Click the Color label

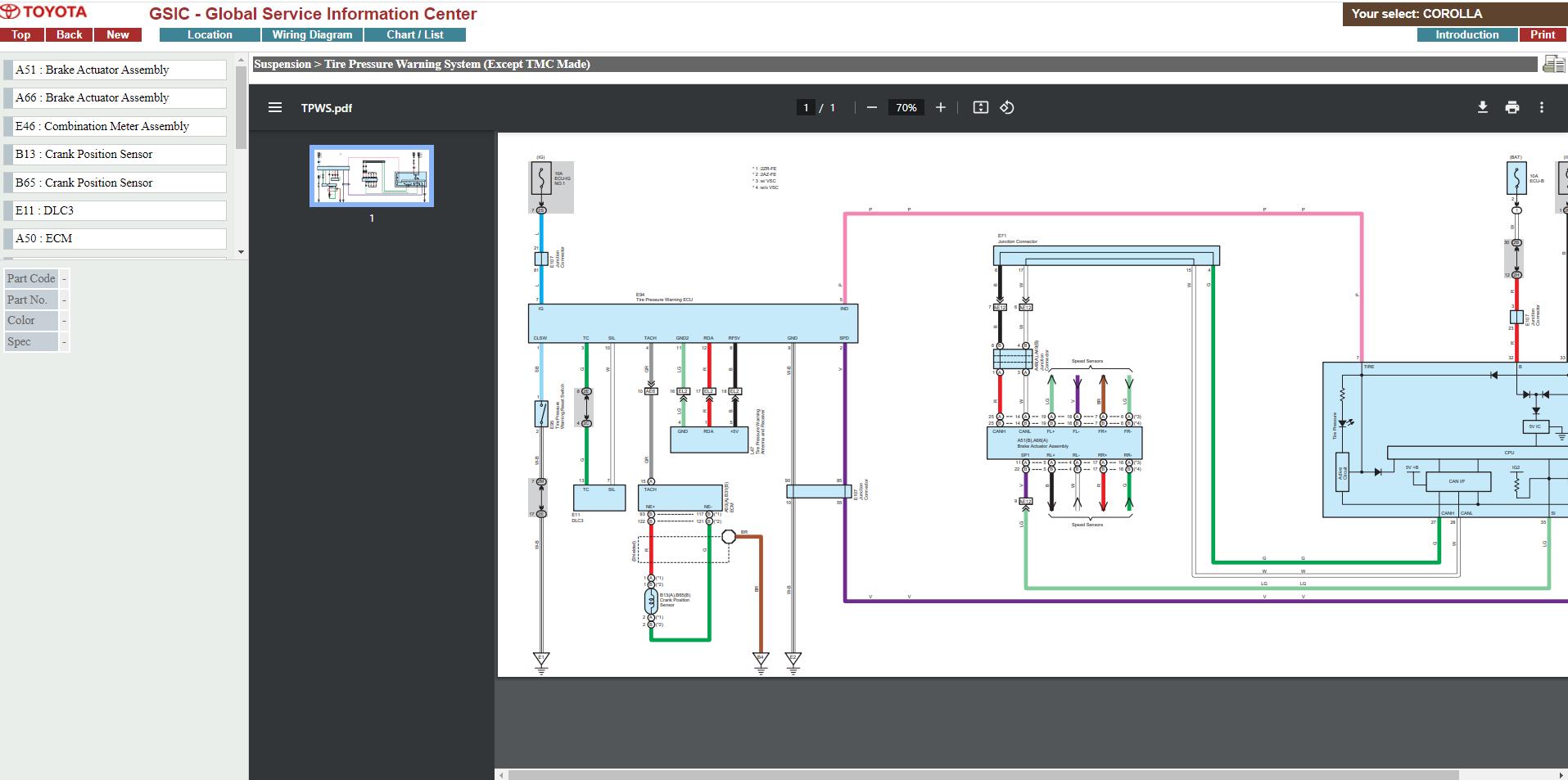pyautogui.click(x=31, y=320)
